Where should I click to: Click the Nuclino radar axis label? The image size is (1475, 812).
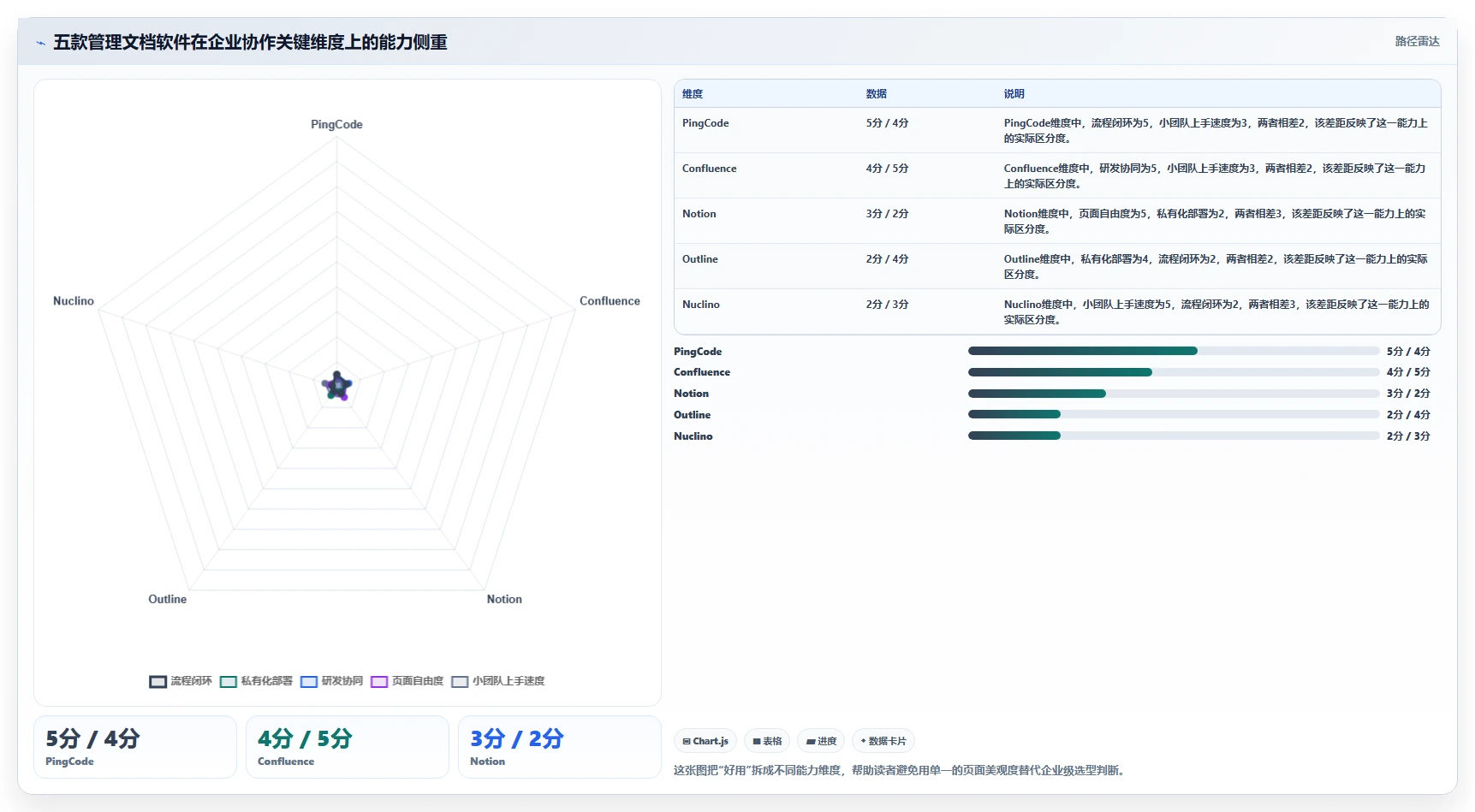74,301
